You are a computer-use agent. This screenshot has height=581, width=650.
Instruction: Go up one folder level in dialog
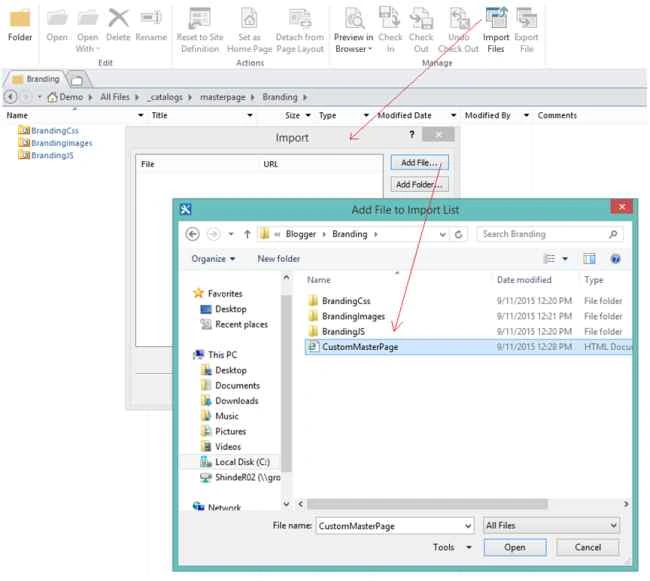[x=247, y=235]
